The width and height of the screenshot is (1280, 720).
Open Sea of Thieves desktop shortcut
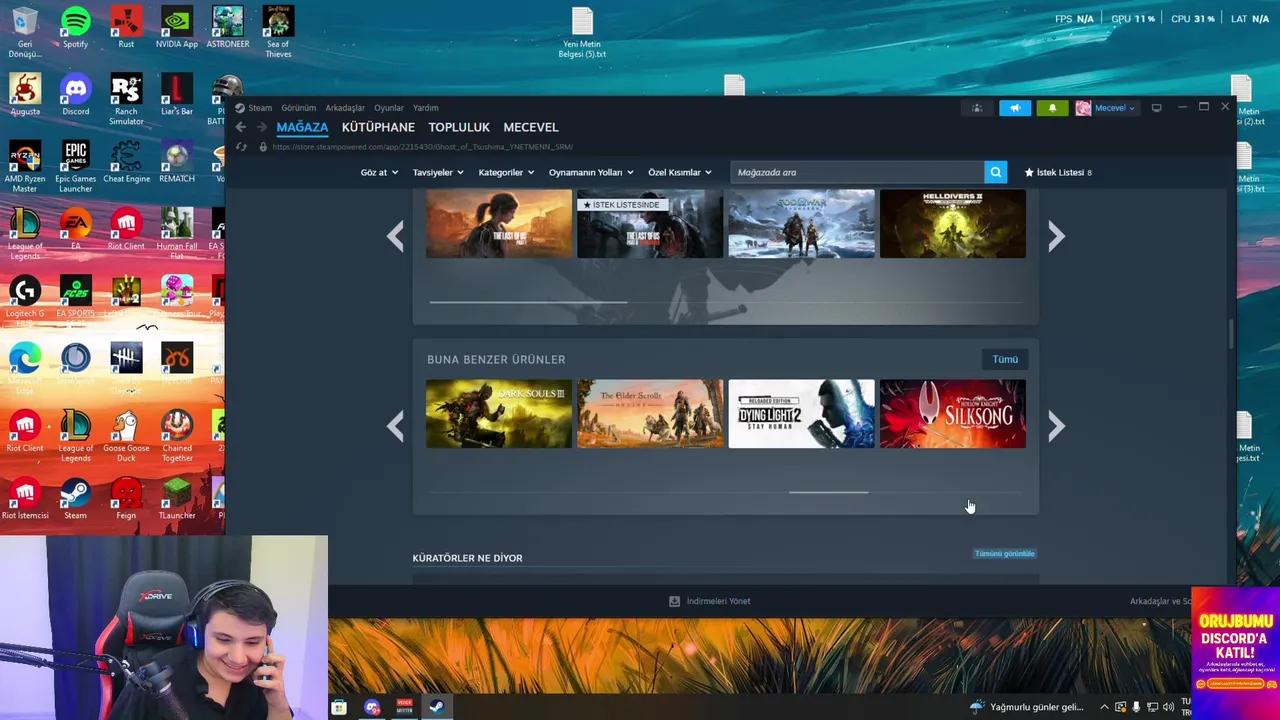point(278,32)
